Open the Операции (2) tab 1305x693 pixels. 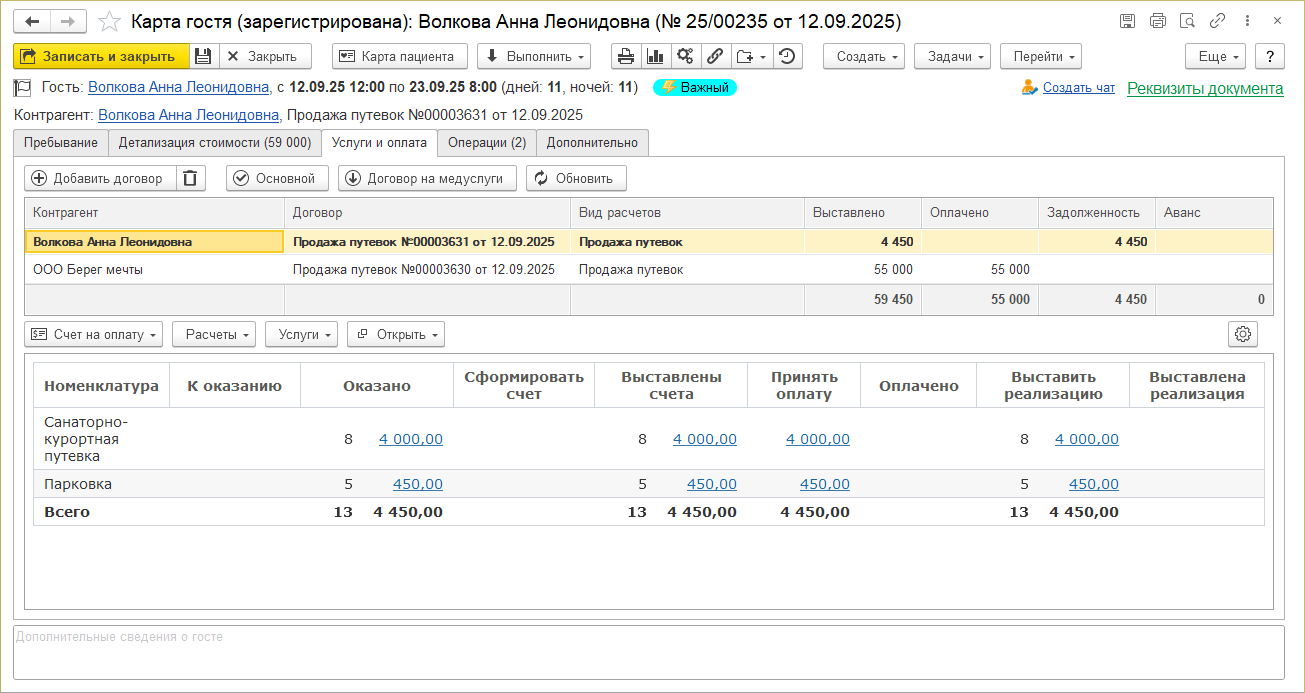pyautogui.click(x=486, y=143)
